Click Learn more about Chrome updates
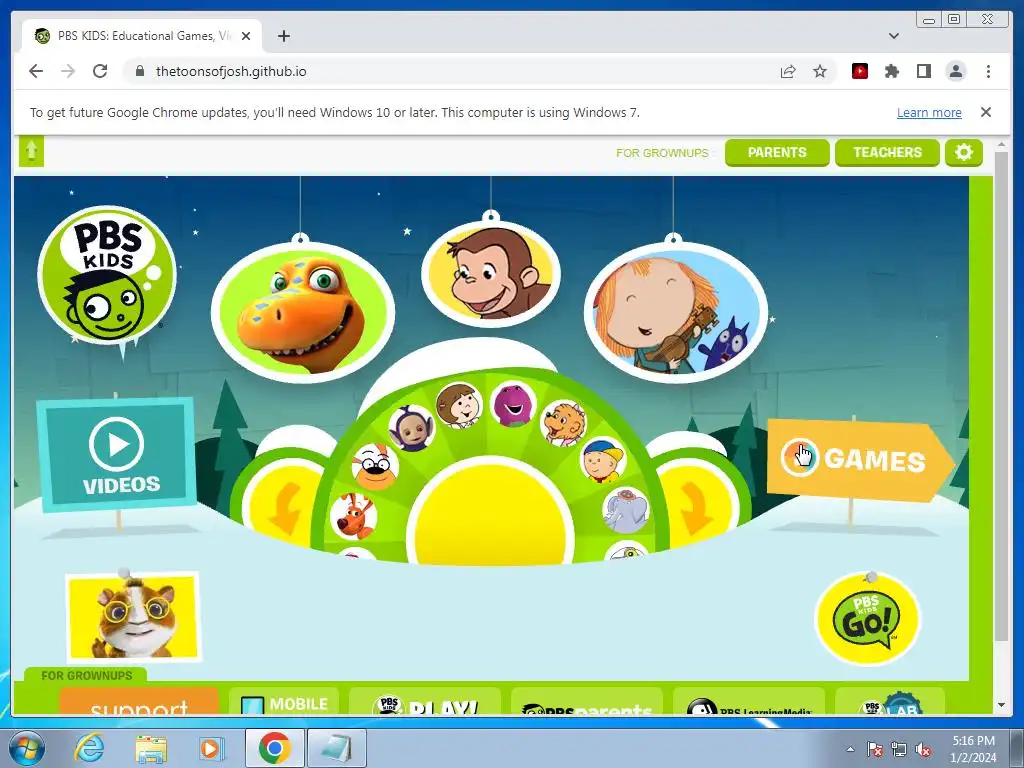The width and height of the screenshot is (1024, 768). click(x=929, y=112)
